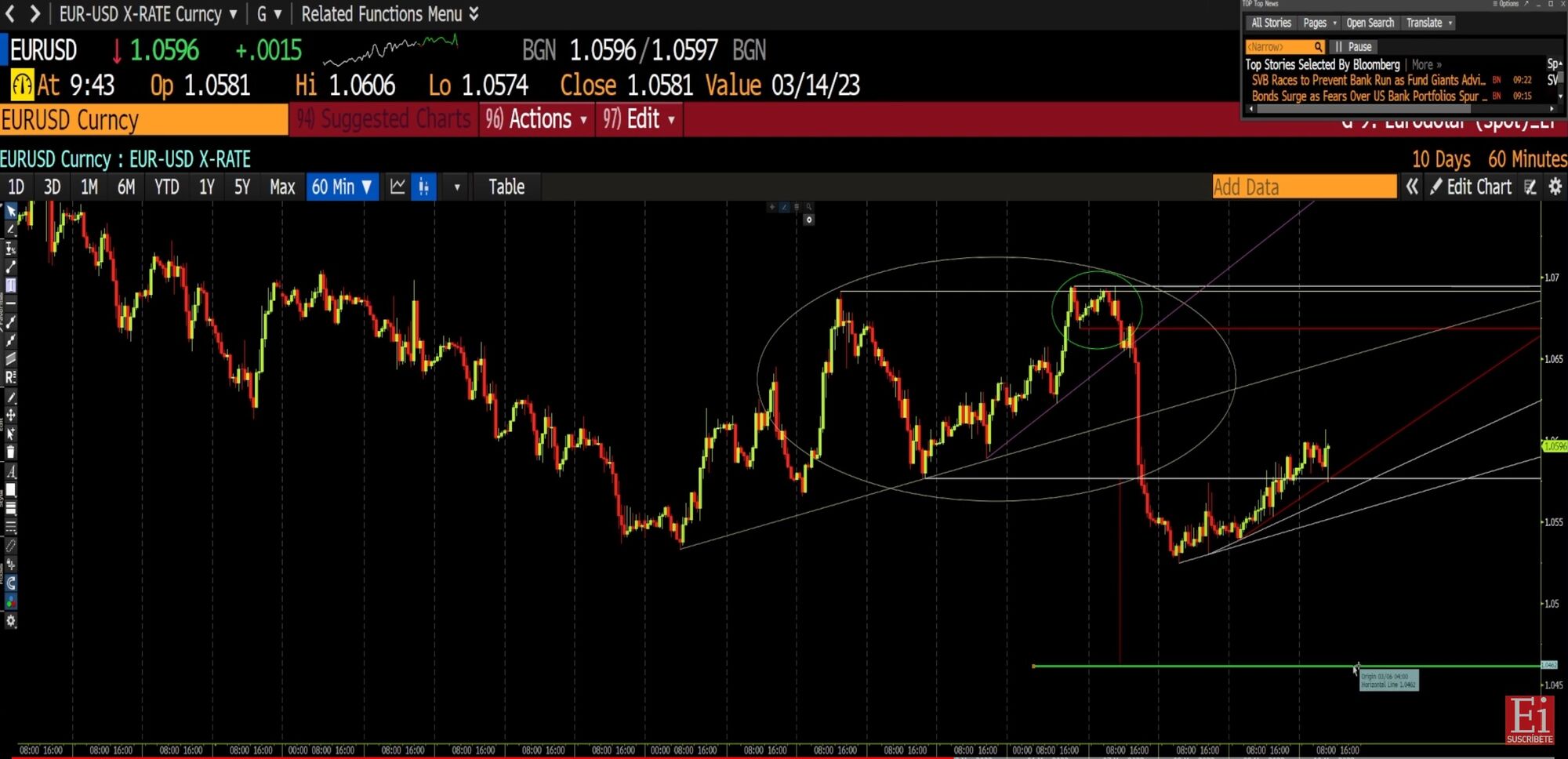Open the italic A font style tool
This screenshot has height=759, width=1568.
11,471
